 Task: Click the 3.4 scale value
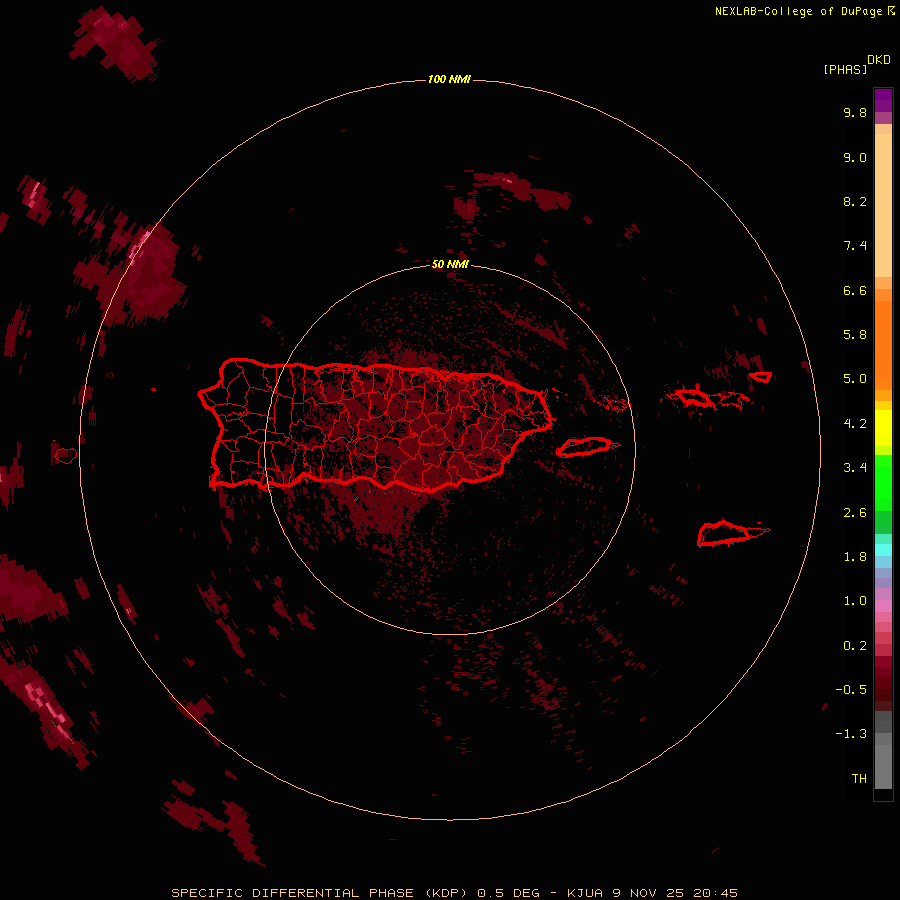[855, 468]
